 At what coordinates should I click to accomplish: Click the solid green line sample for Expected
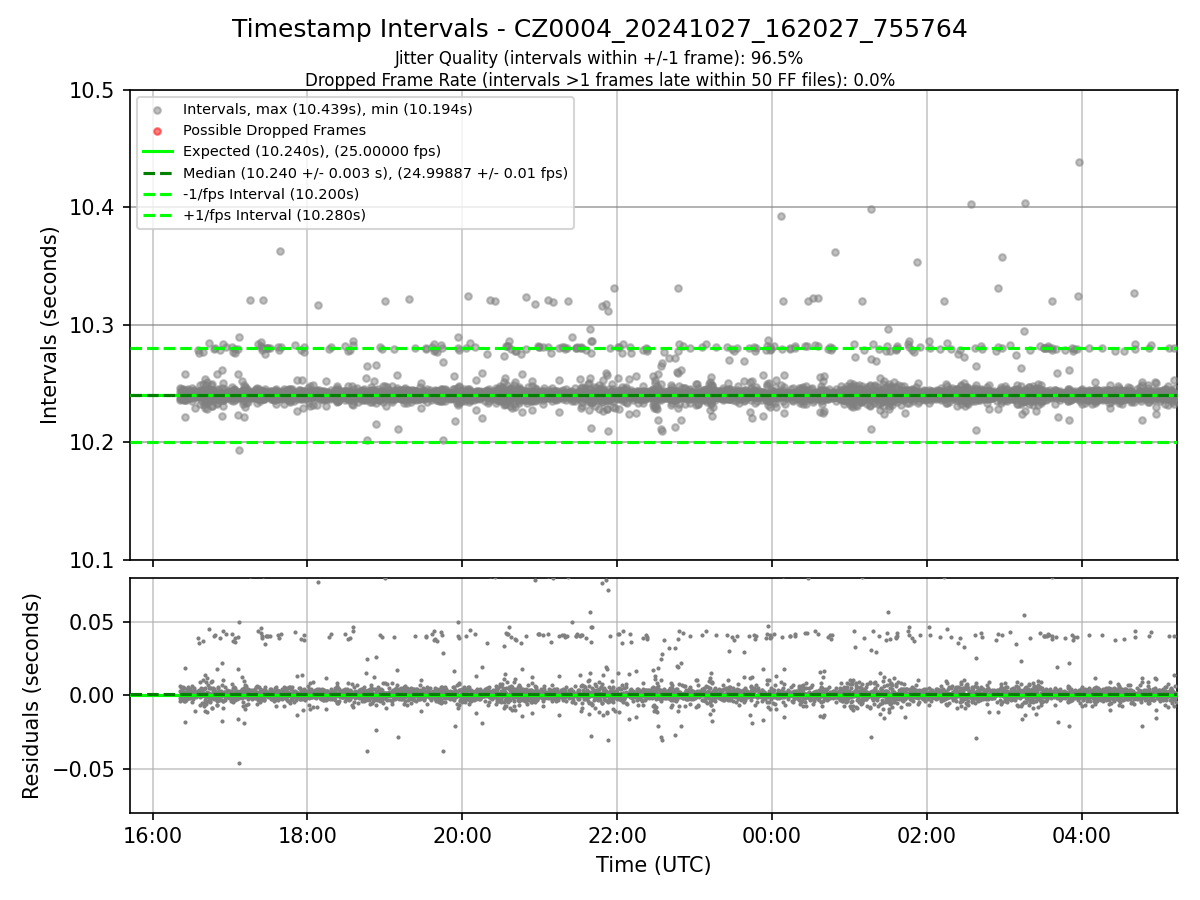click(x=157, y=152)
